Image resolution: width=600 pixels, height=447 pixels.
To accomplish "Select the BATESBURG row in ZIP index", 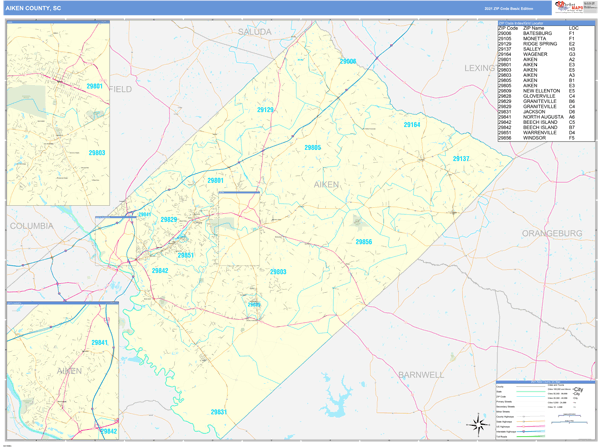I will pos(541,34).
